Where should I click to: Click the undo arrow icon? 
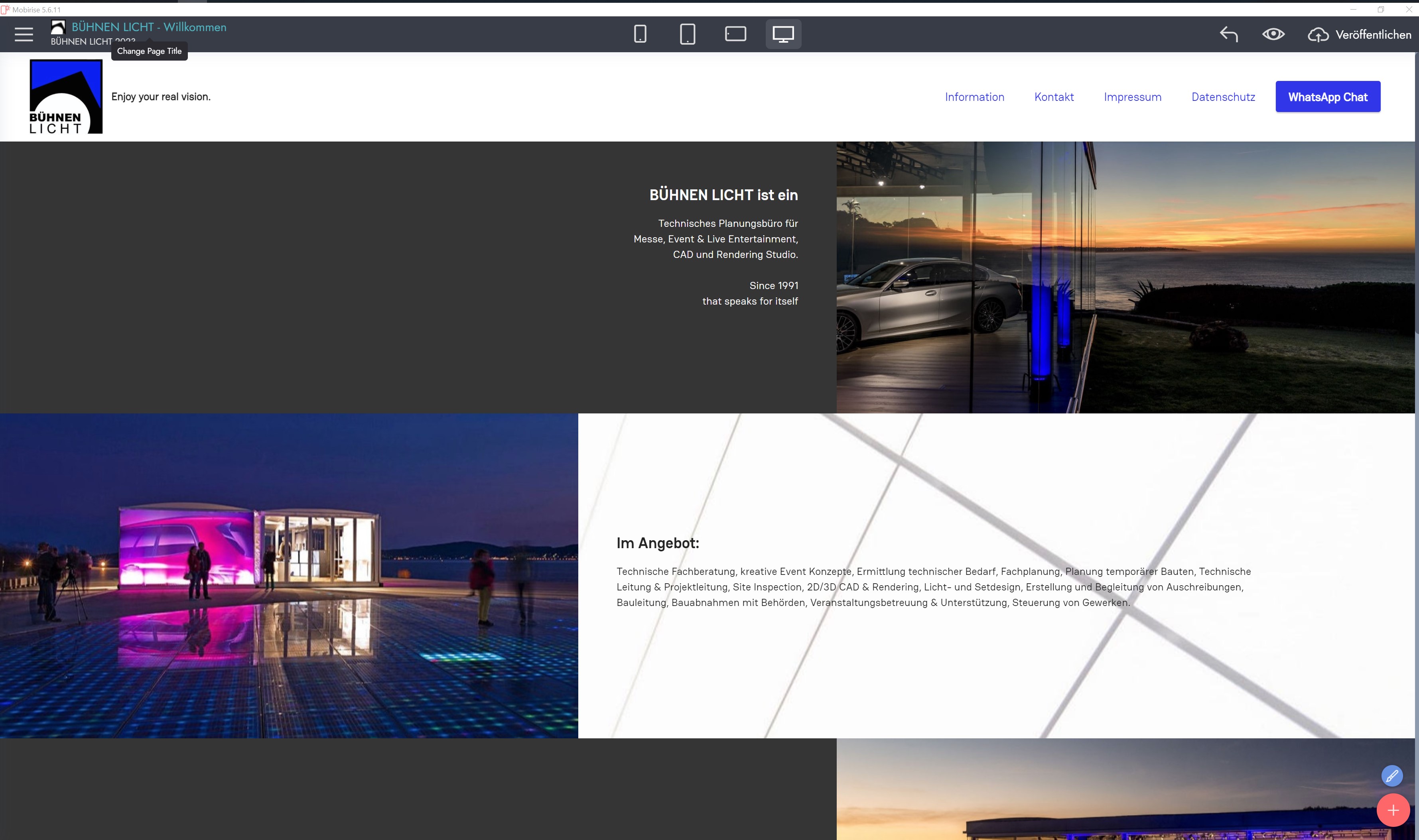(x=1228, y=35)
